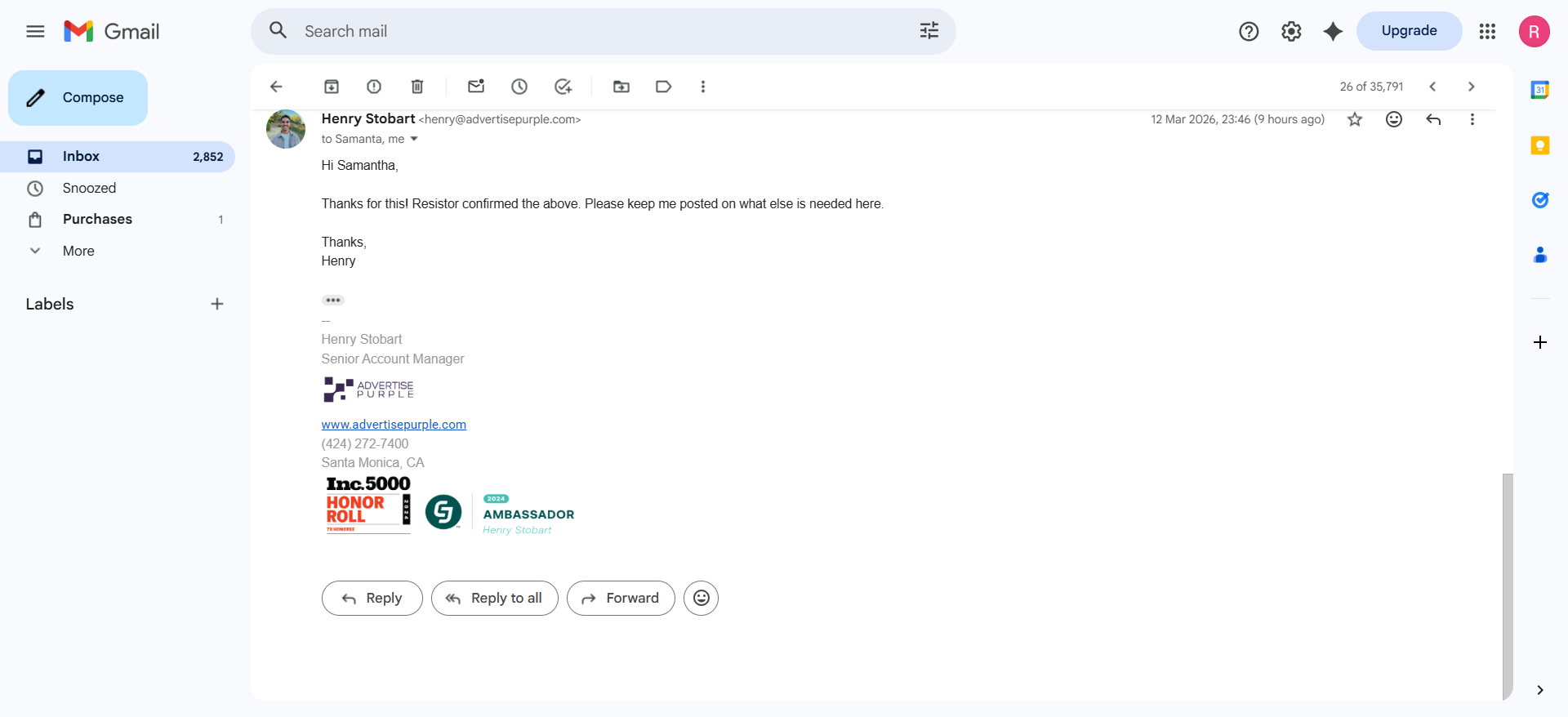
Task: Expand recipient details arrow next to 'me'
Action: pyautogui.click(x=414, y=139)
